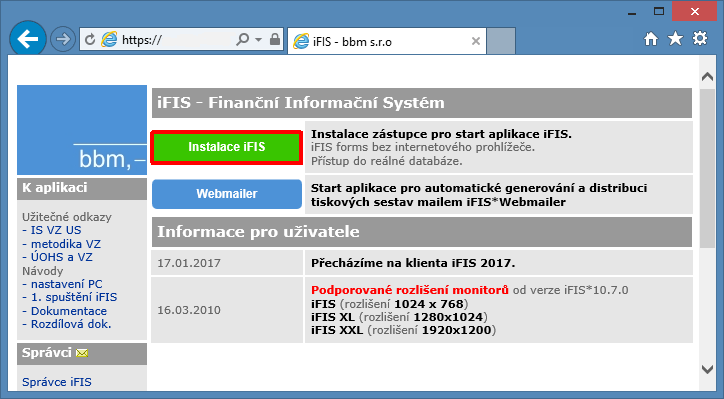Open the Rozdílová dok. link
724x399 pixels.
[71, 324]
